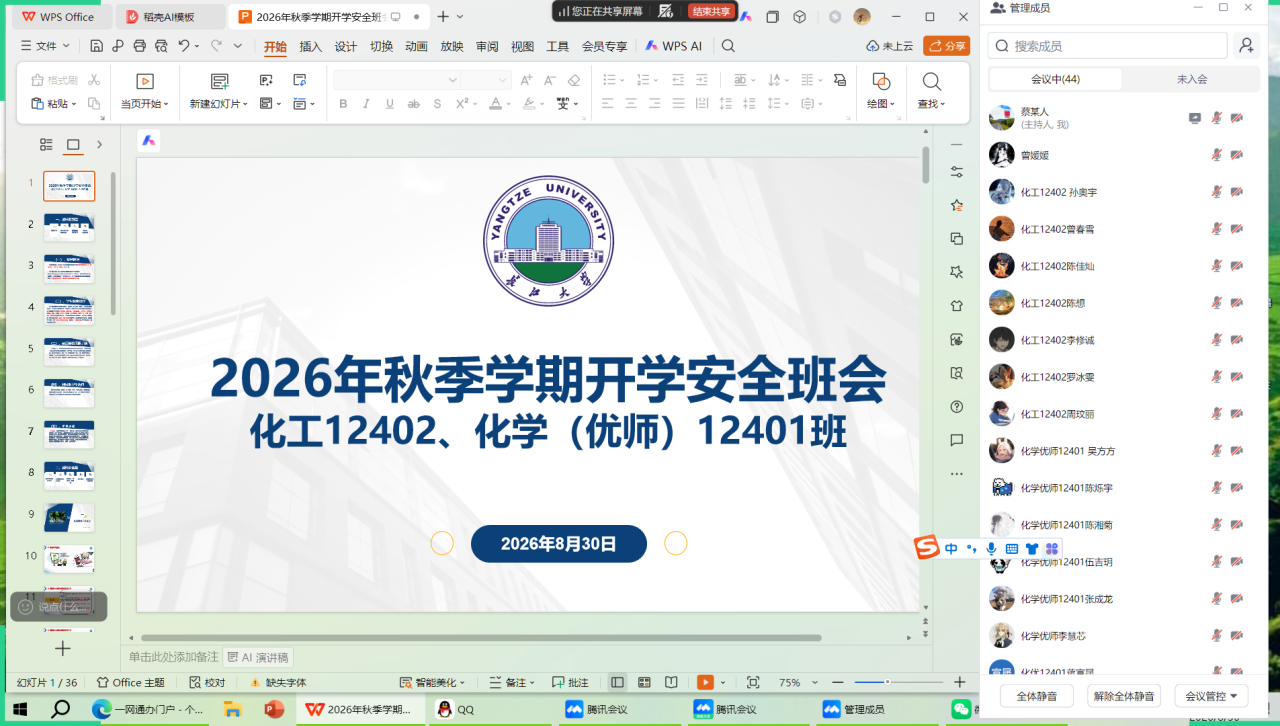1280x726 pixels.
Task: Click the t-shirt theme icon in right sidebar
Action: tap(957, 306)
